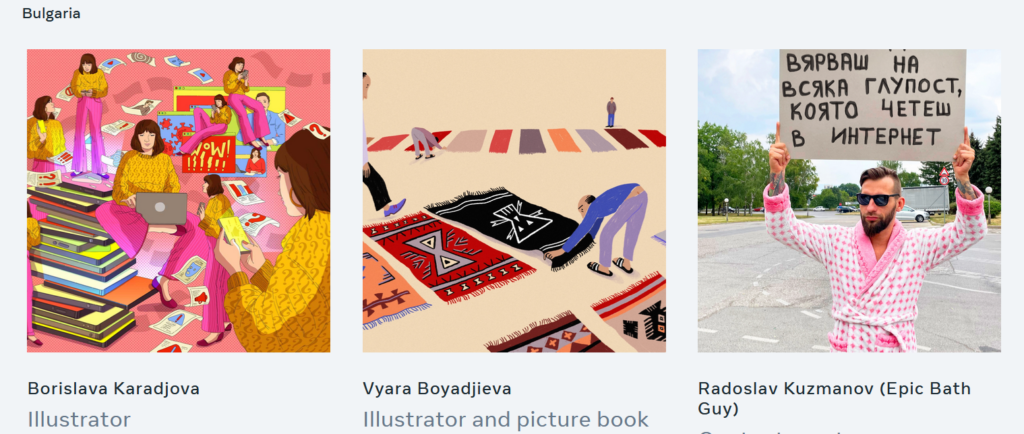1024x434 pixels.
Task: Open the Vyara Boyadjieva name link
Action: coord(437,389)
